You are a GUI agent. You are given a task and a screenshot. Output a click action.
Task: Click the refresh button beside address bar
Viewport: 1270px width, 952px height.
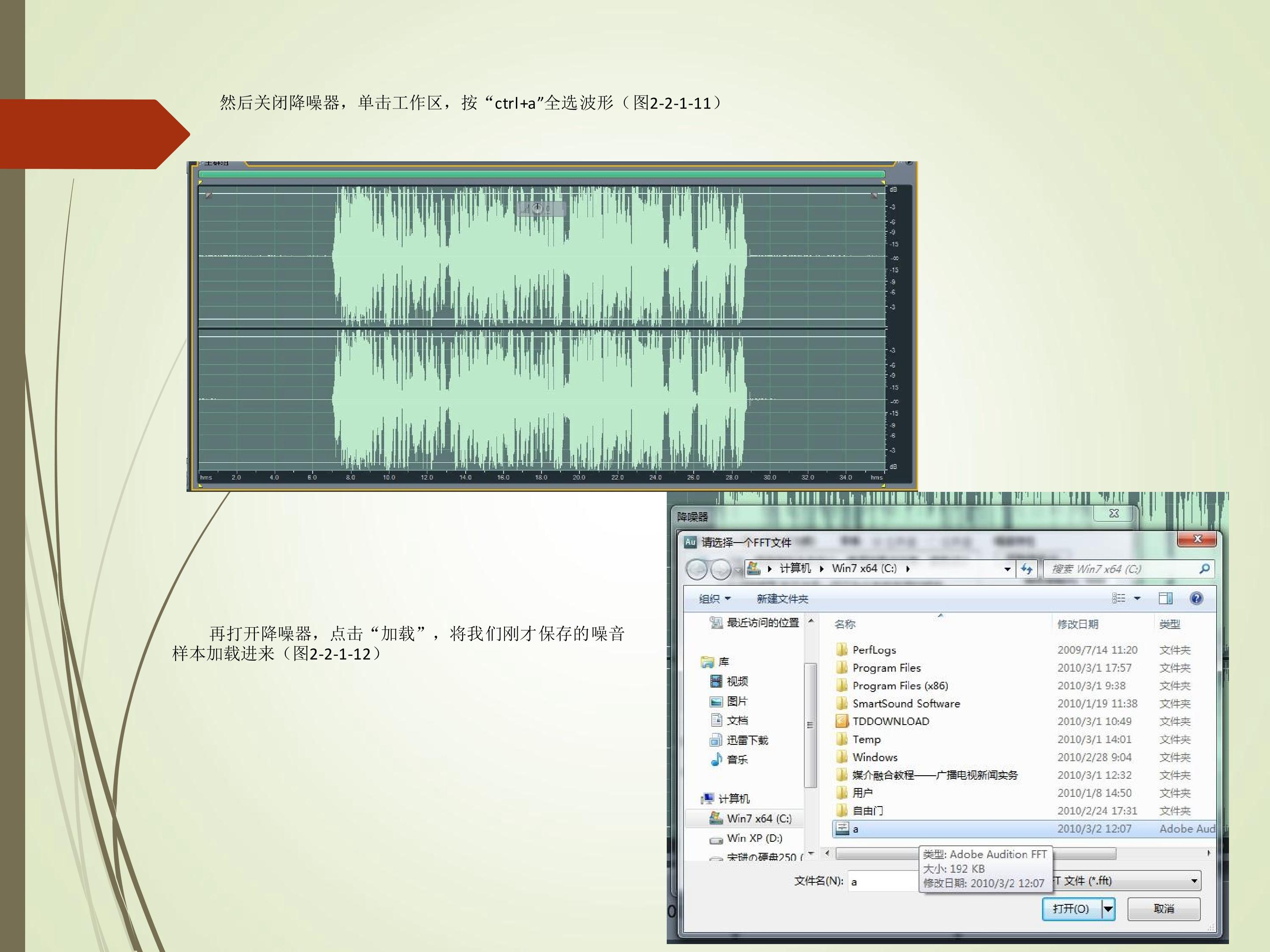point(1026,569)
